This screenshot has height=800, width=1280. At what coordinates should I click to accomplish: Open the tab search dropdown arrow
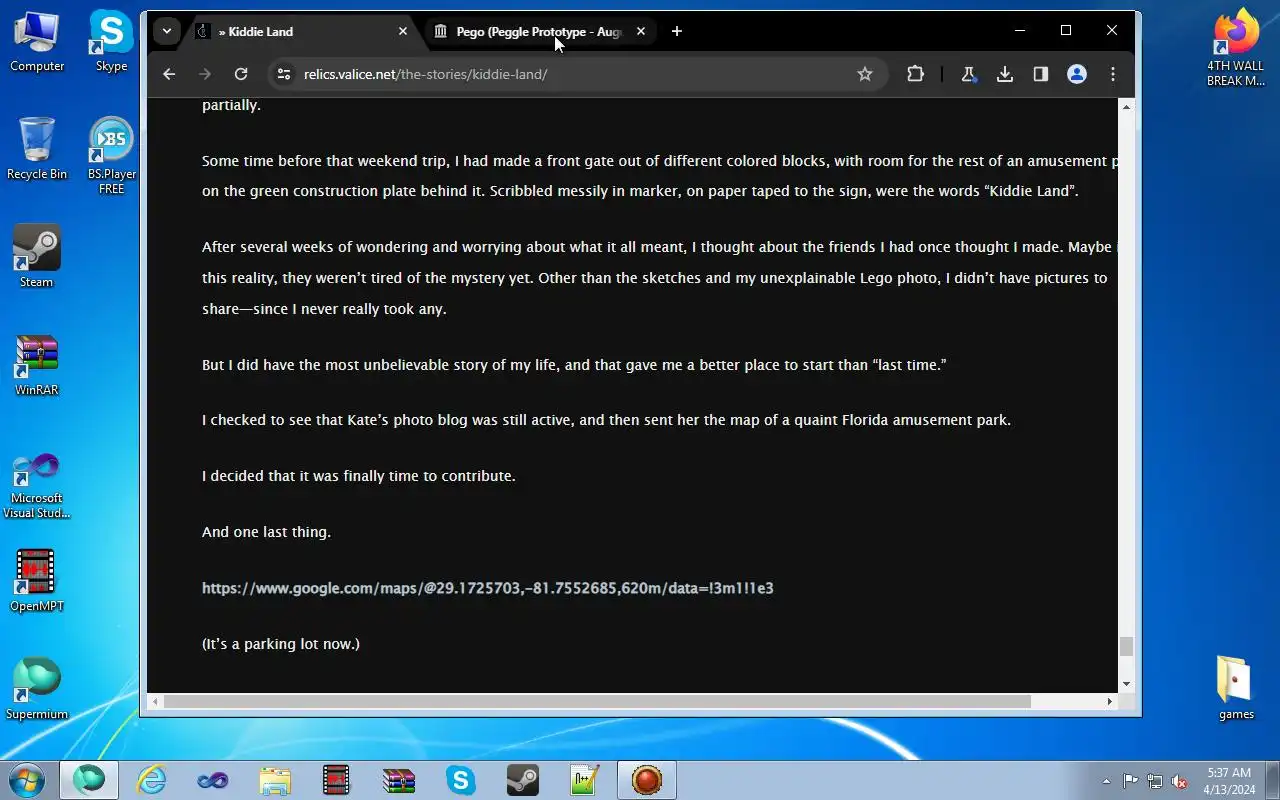(167, 31)
